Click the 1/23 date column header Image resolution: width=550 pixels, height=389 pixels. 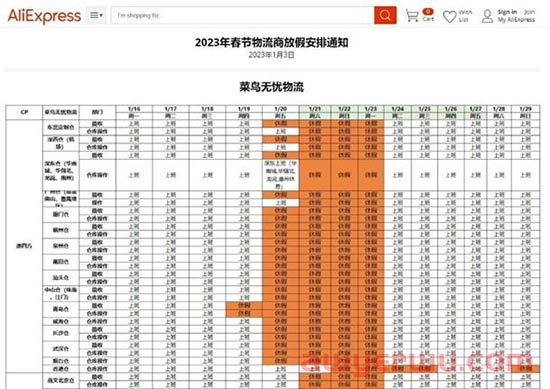coord(371,109)
